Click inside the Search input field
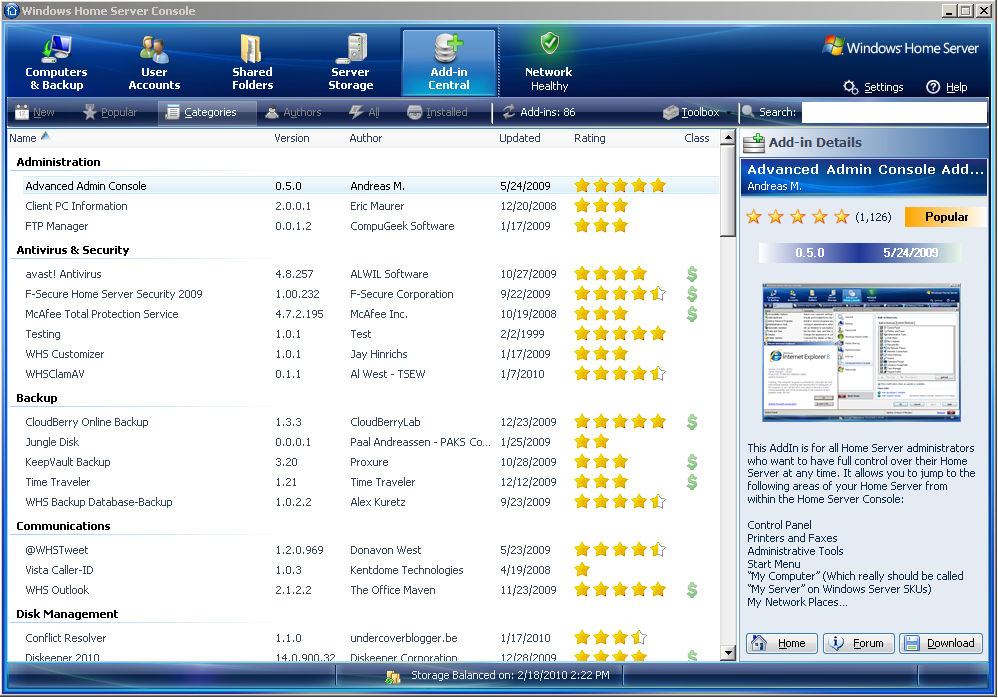This screenshot has width=998, height=698. [x=894, y=113]
